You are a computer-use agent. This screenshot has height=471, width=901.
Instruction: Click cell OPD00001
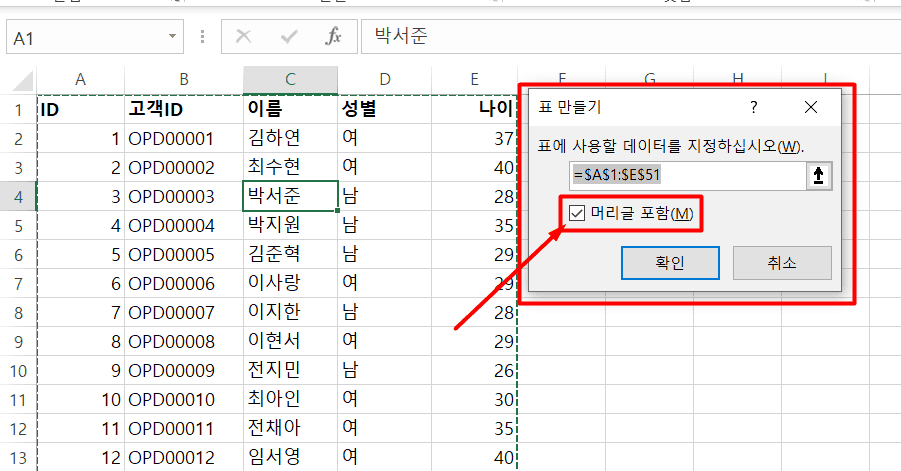[184, 138]
